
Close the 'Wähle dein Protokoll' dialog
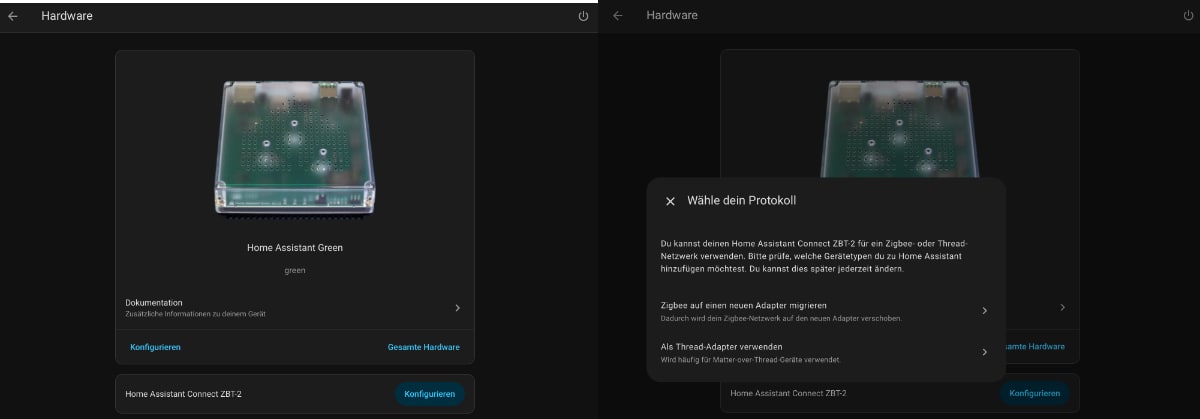pyautogui.click(x=670, y=201)
